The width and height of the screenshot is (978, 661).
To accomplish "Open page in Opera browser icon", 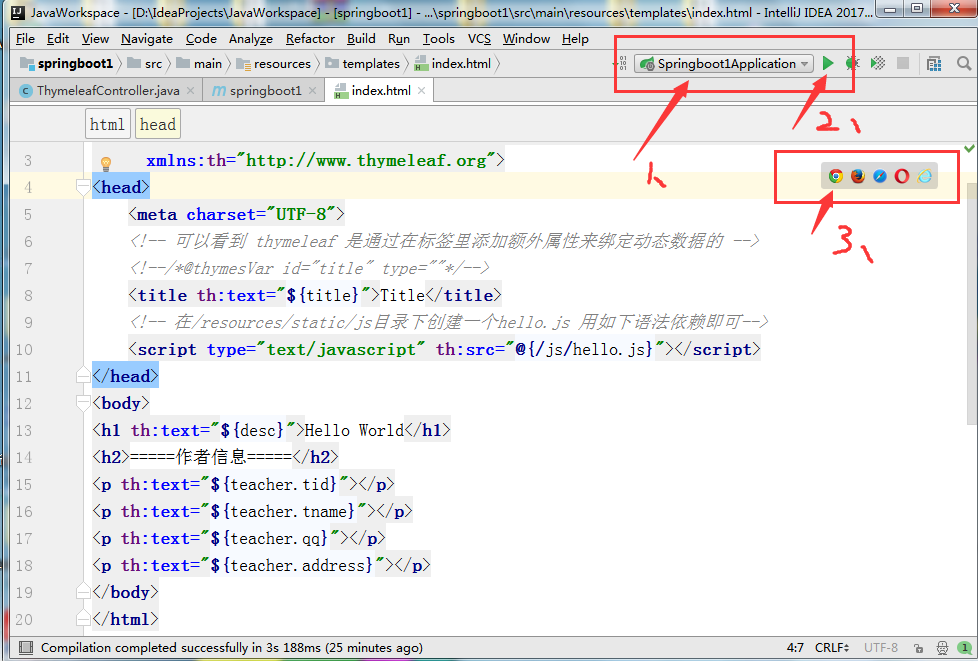I will point(901,176).
